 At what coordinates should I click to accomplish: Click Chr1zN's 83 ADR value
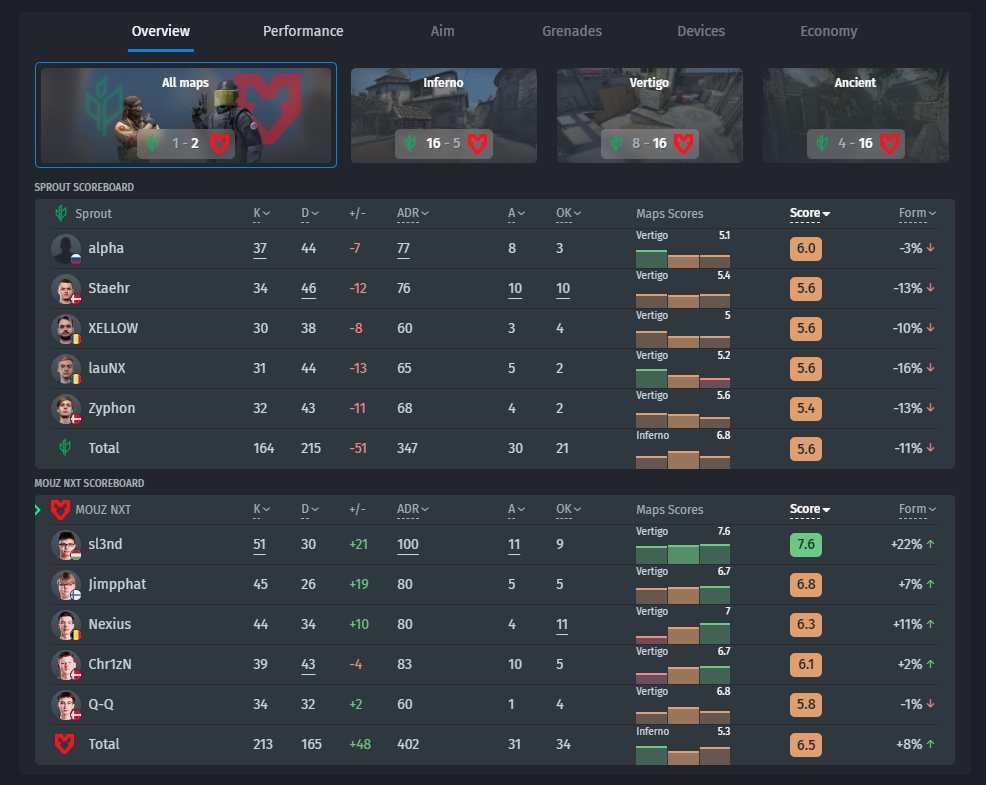pos(404,664)
